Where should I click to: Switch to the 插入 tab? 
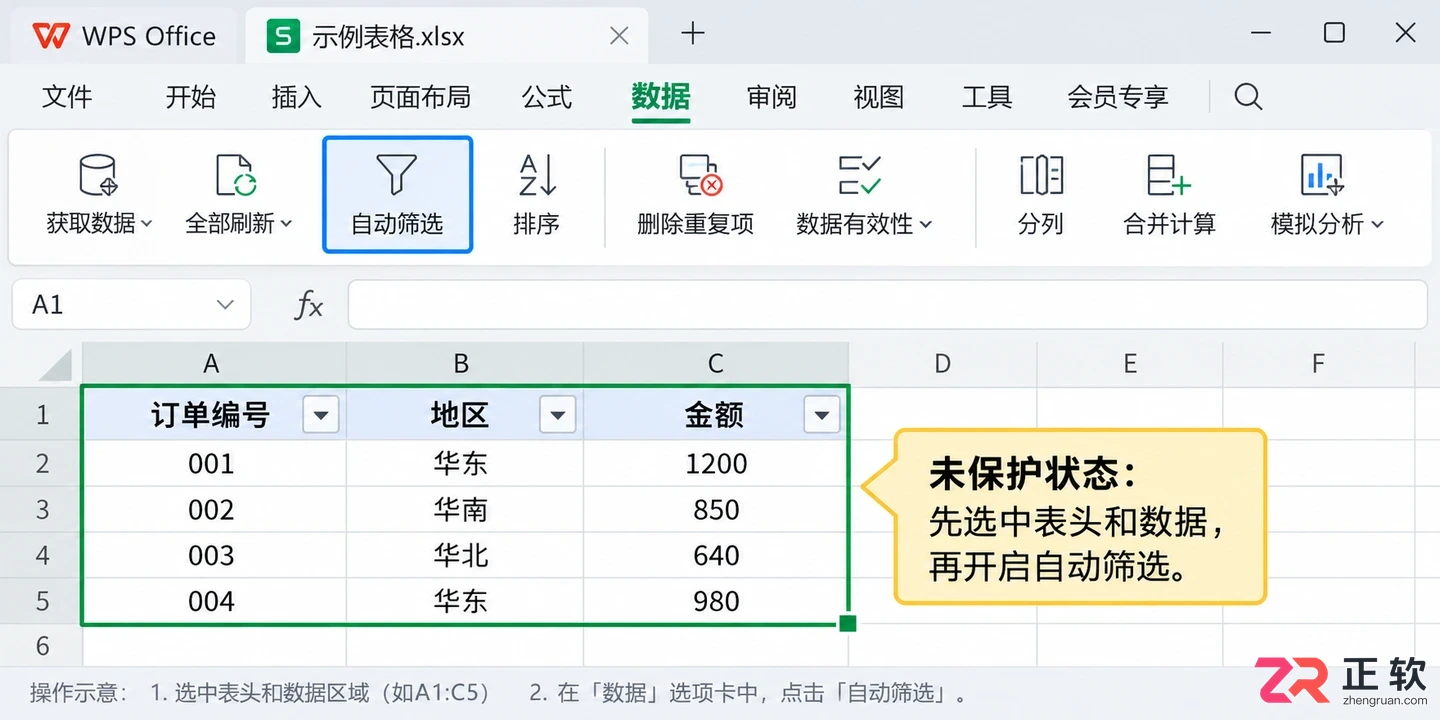coord(297,97)
